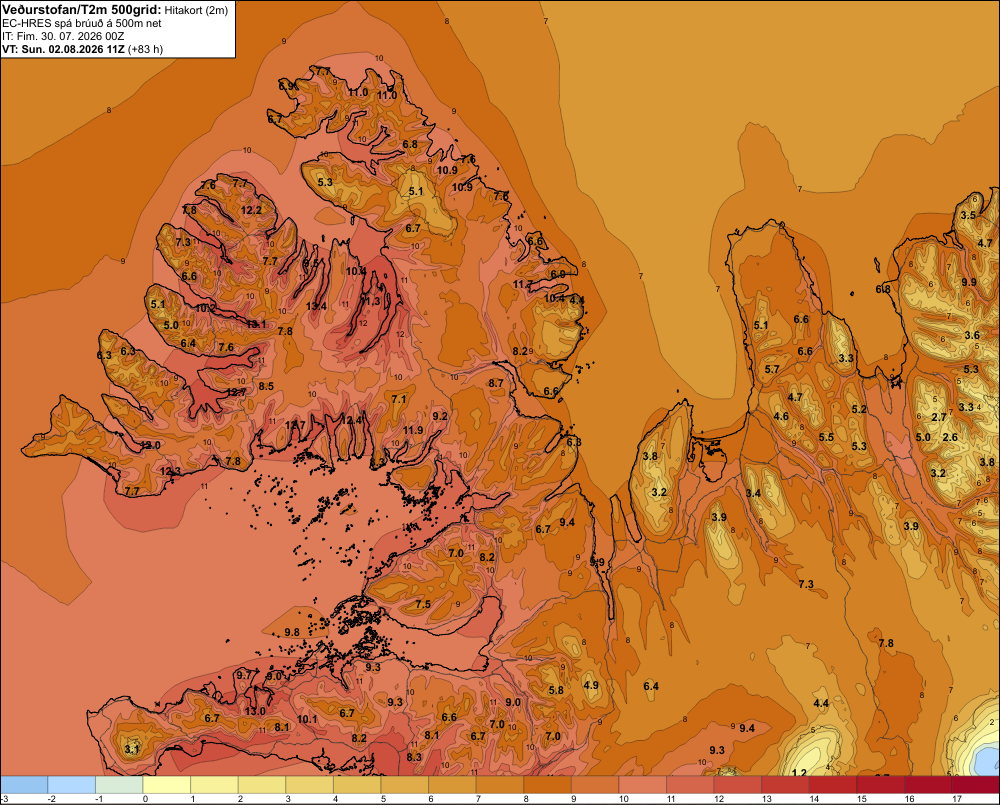Click the dark red 16 to 17 legend swatch
This screenshot has height=805, width=1000.
(929, 785)
